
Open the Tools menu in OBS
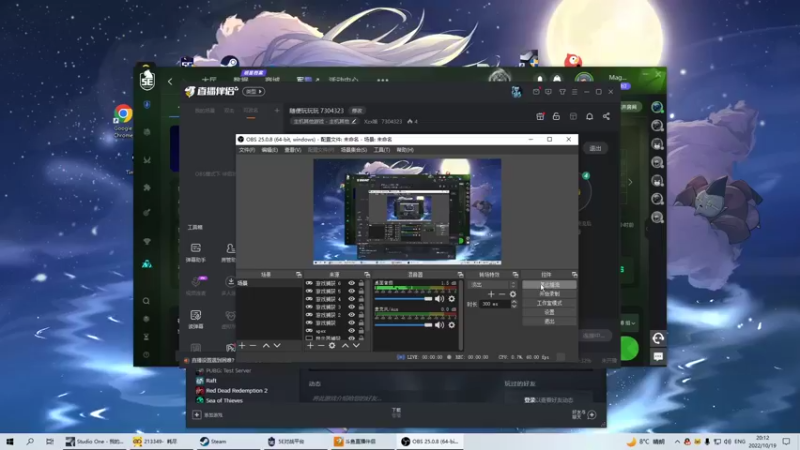coord(382,150)
